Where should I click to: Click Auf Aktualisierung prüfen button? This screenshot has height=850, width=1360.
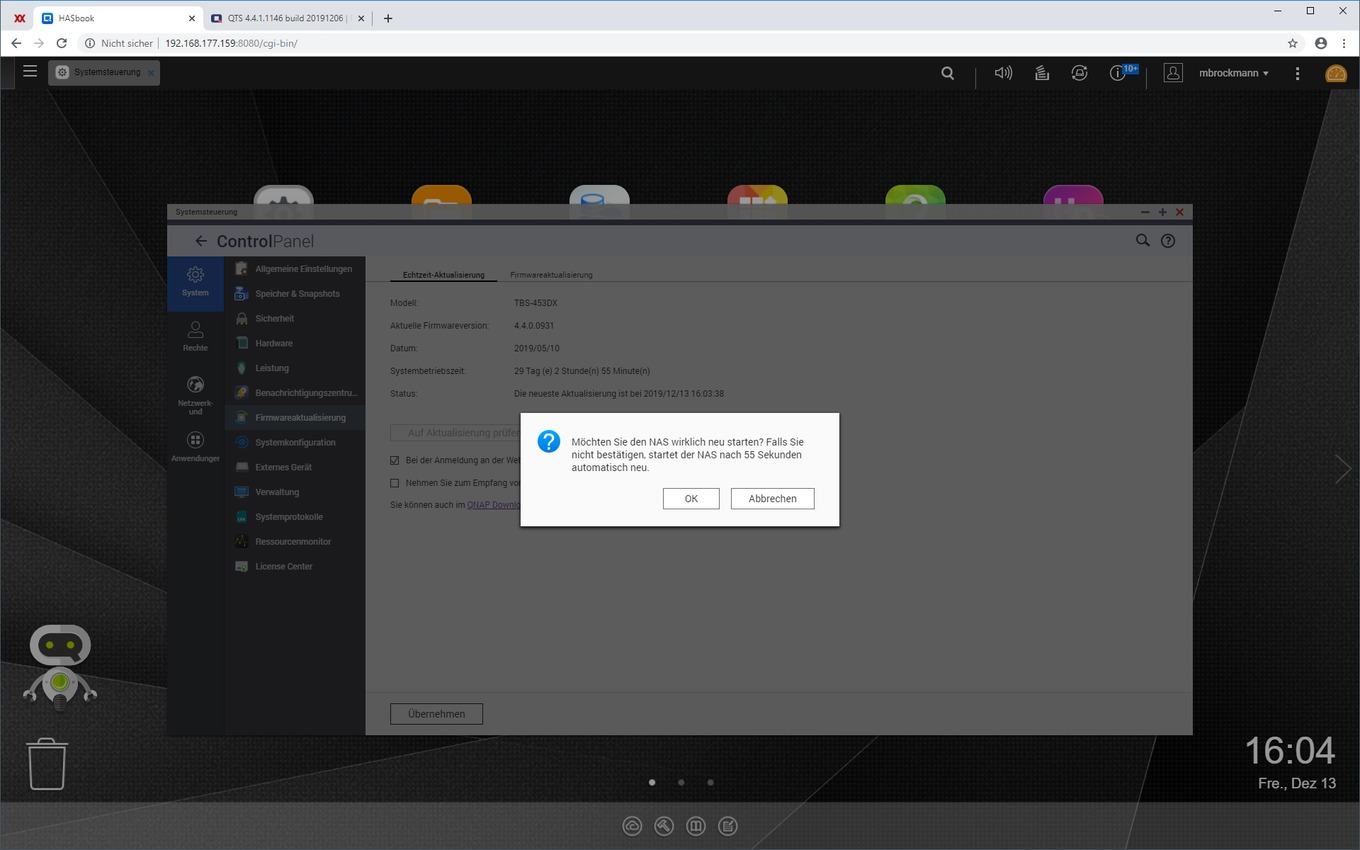[x=456, y=433]
